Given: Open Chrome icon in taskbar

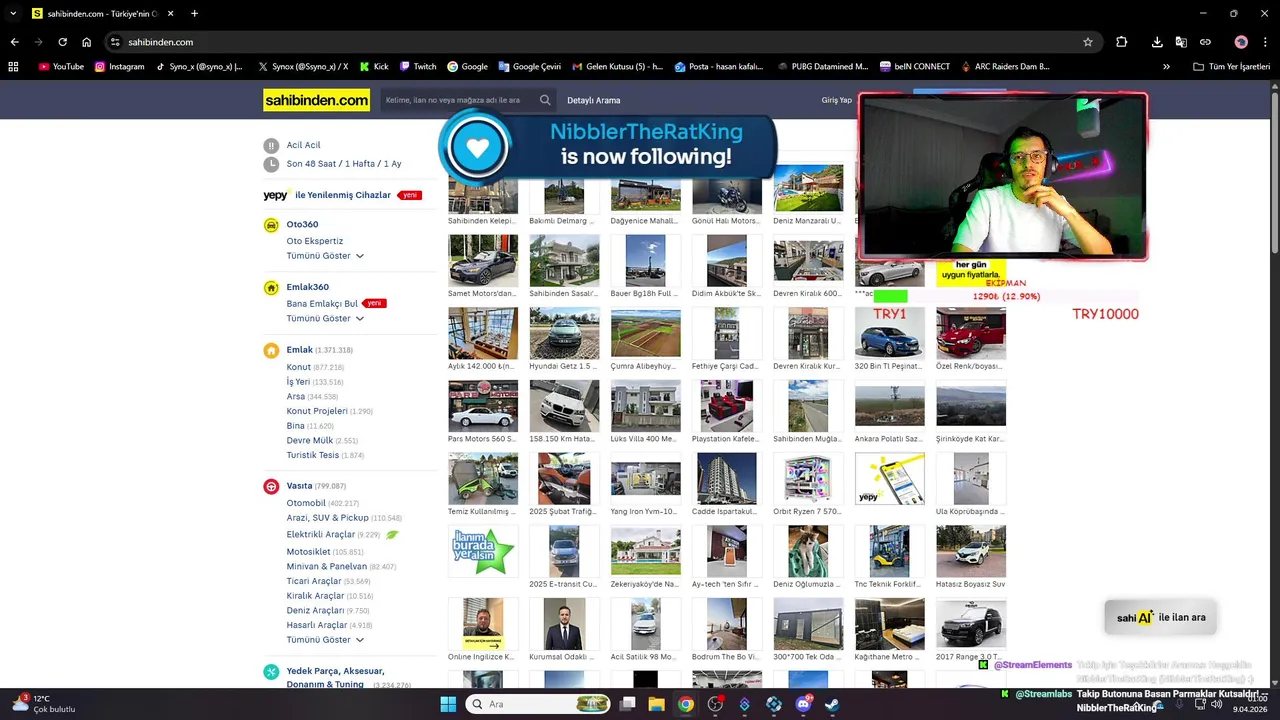Looking at the screenshot, I should 685,704.
